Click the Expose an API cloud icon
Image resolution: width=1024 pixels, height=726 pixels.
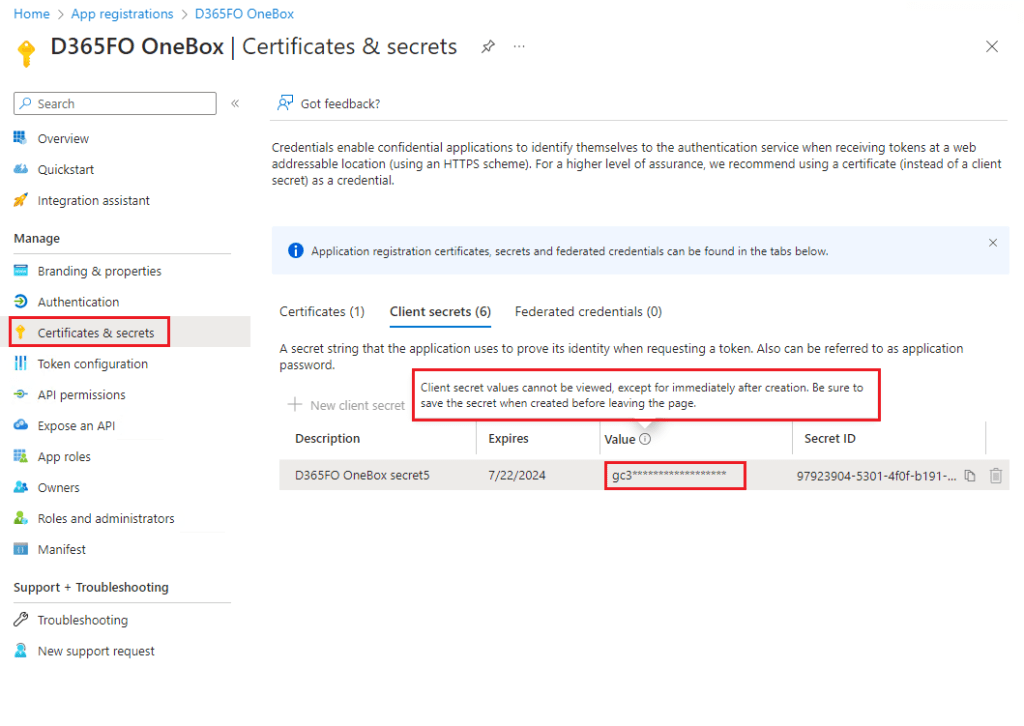coord(22,425)
